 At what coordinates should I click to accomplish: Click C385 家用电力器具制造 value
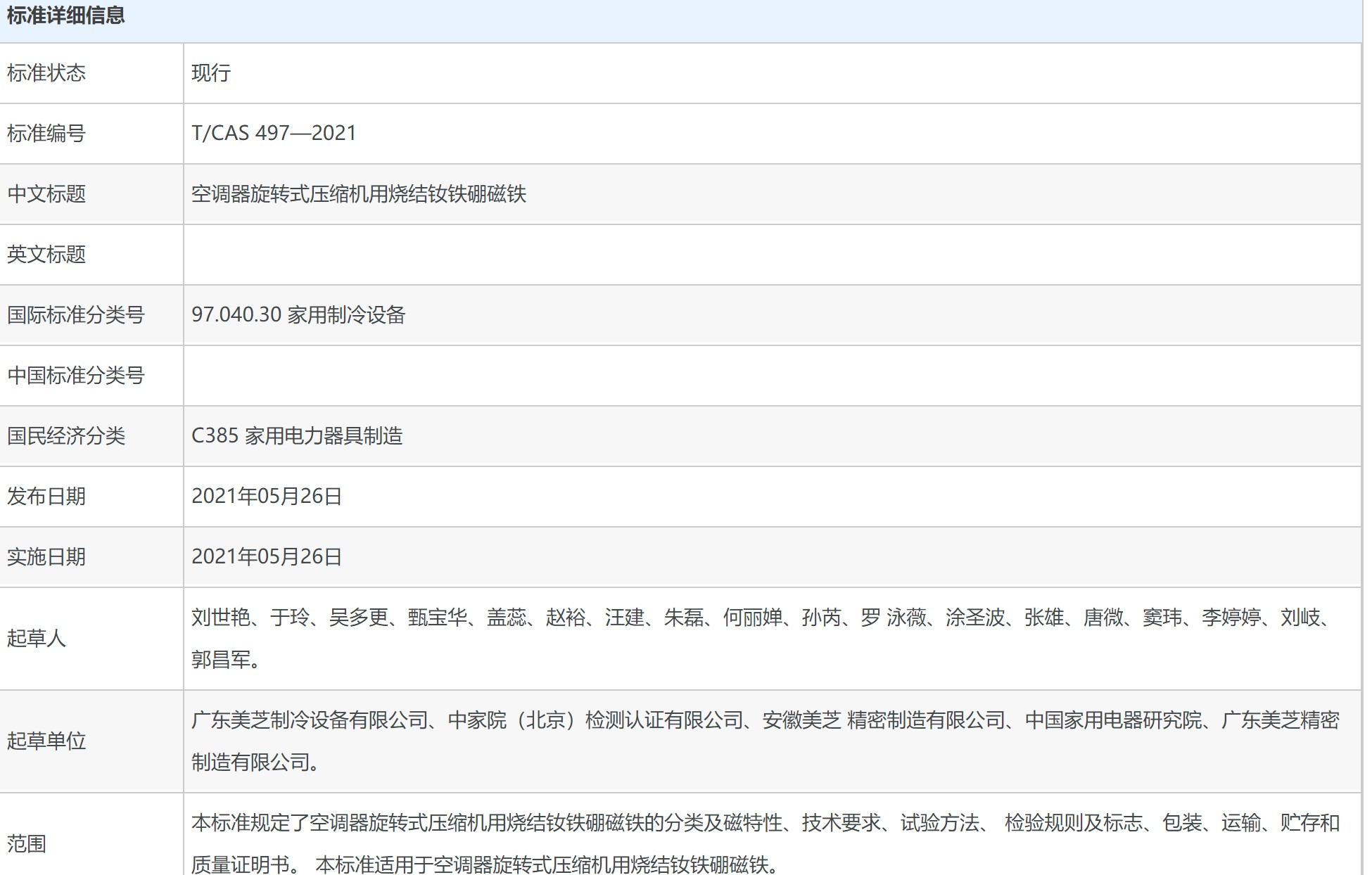[x=297, y=436]
